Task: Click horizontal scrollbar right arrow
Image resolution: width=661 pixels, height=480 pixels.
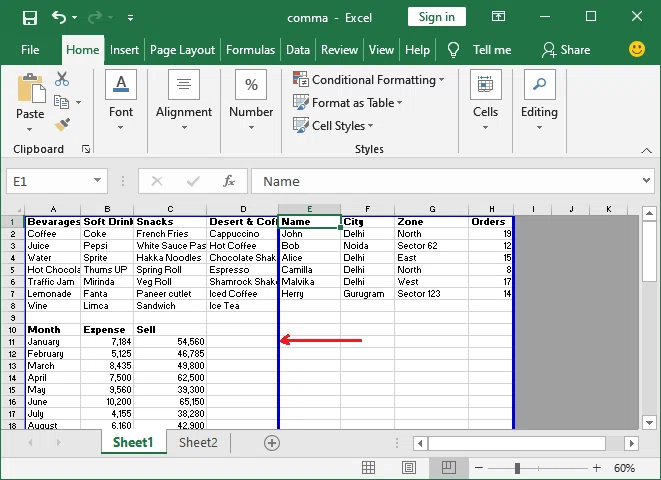Action: 631,443
